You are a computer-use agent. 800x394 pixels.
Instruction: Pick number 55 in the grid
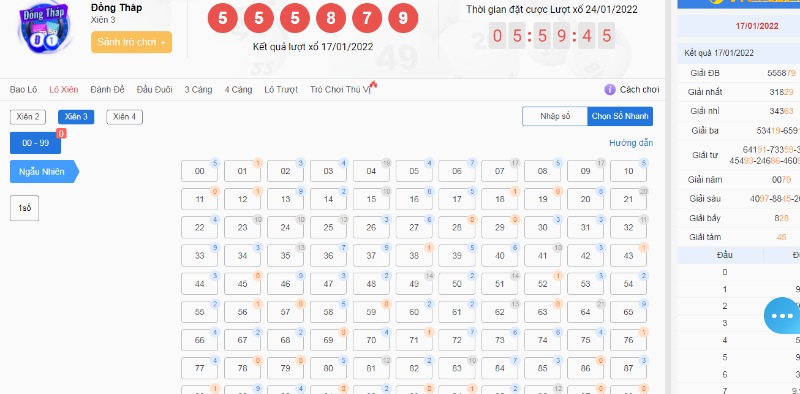point(199,312)
